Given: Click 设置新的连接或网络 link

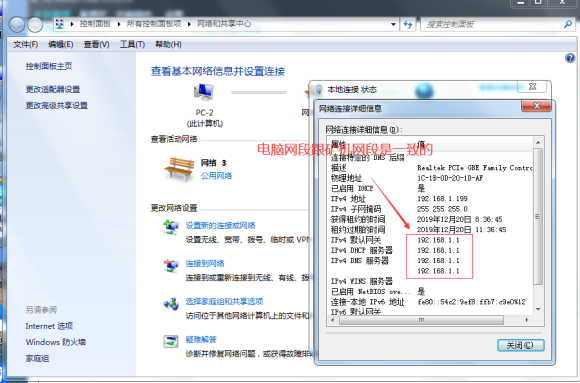Looking at the screenshot, I should tap(220, 225).
